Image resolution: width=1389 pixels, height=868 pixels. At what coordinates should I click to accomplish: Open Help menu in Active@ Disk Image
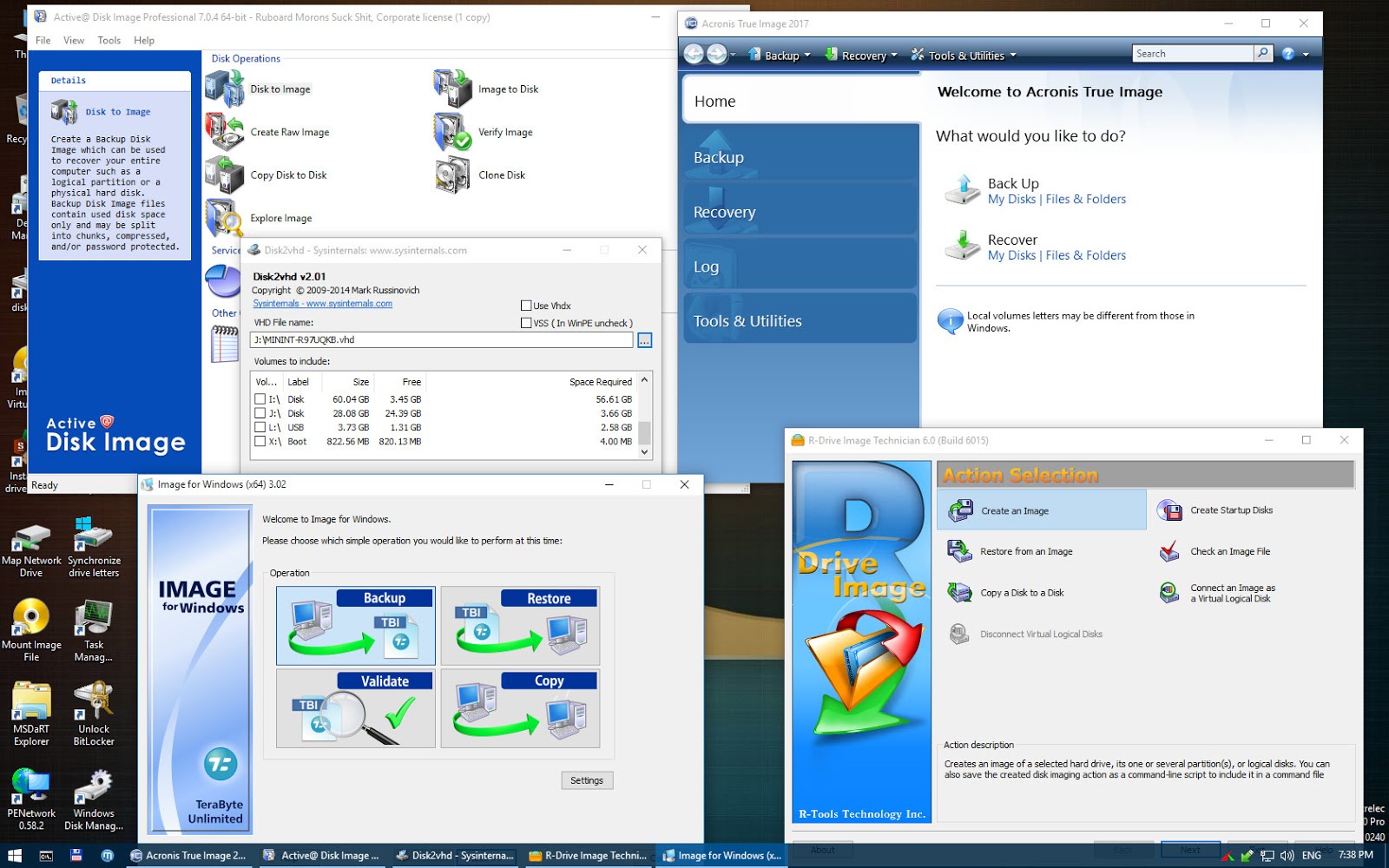click(144, 40)
